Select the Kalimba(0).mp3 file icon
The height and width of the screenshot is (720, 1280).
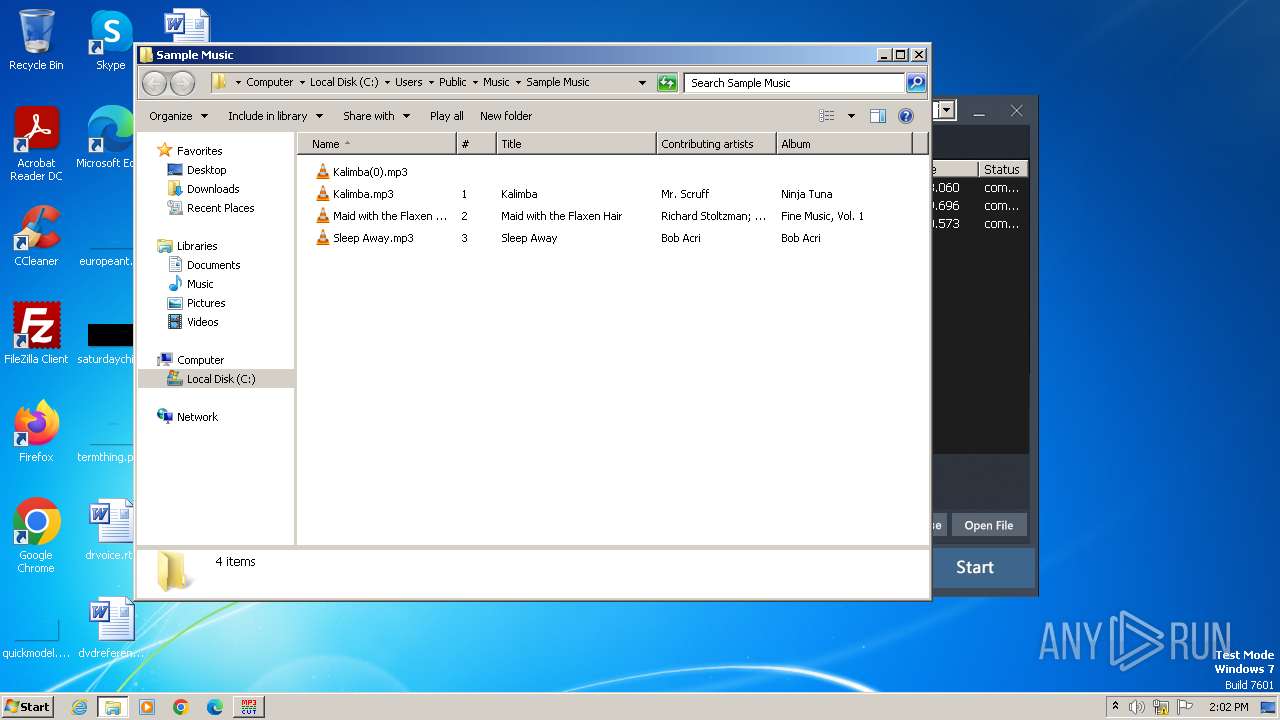pyautogui.click(x=322, y=172)
